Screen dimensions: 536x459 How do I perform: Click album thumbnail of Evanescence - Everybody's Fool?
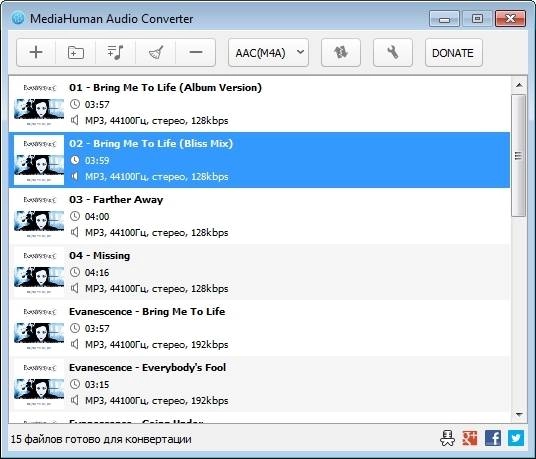coord(39,384)
